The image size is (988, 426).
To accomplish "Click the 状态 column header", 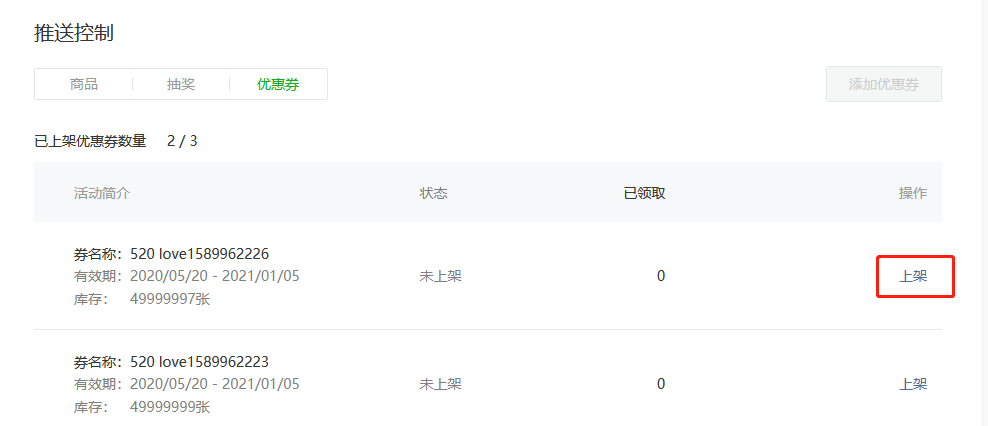I will [434, 193].
